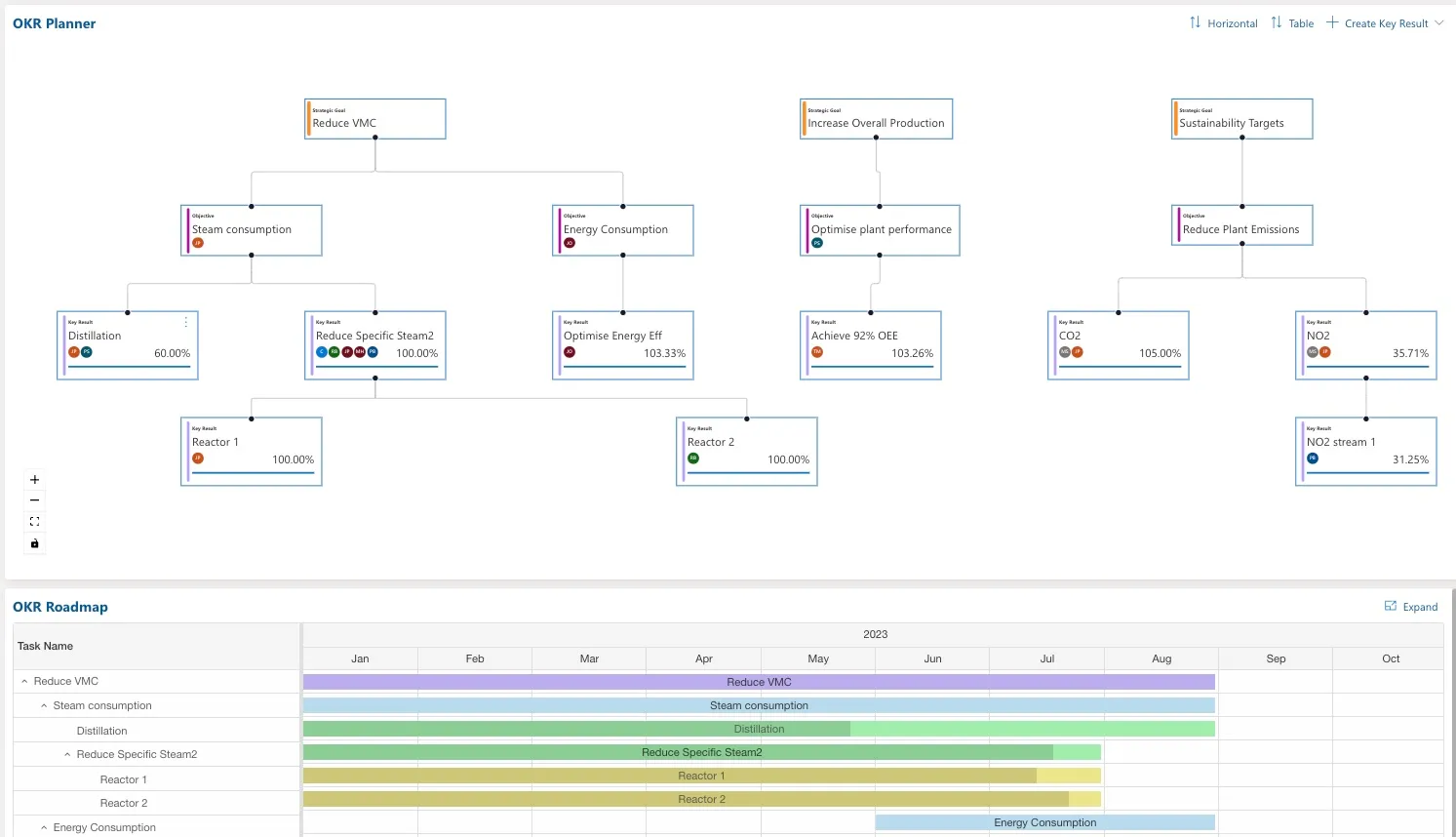Select the Reduce Plant Emissions objective card
Image resolution: width=1456 pixels, height=837 pixels.
click(x=1241, y=224)
